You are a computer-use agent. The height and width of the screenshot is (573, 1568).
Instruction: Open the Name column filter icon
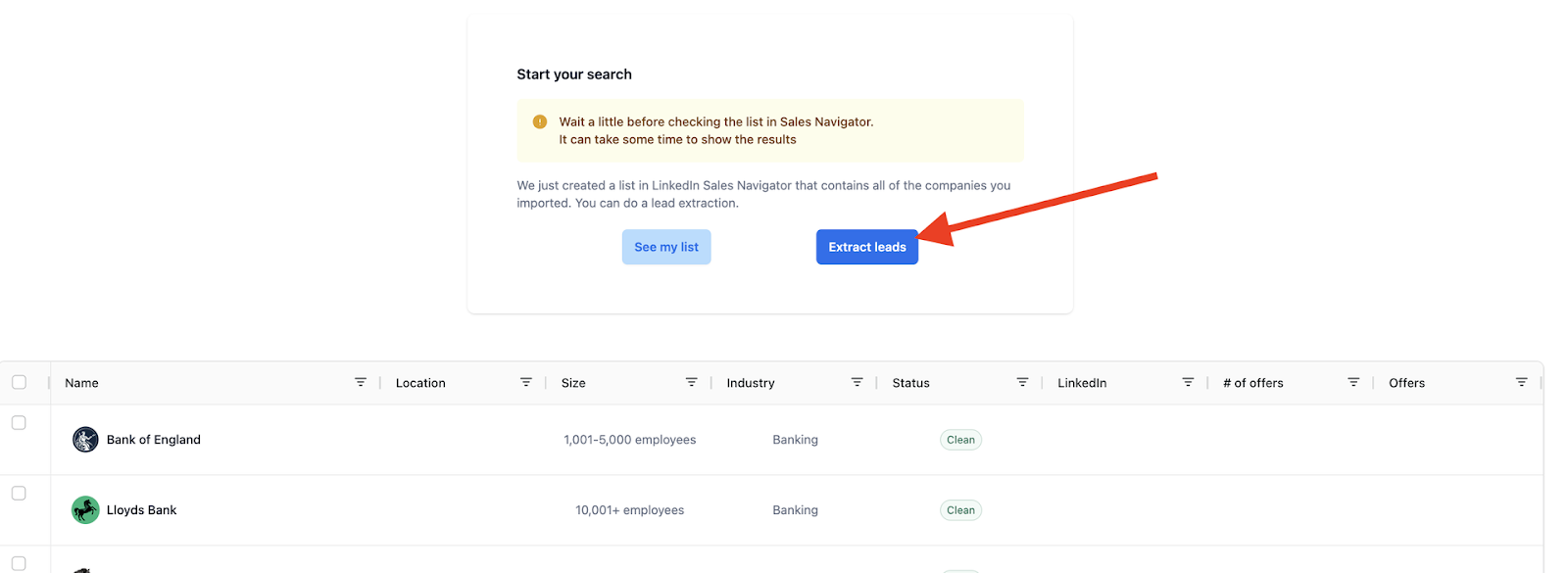(361, 382)
